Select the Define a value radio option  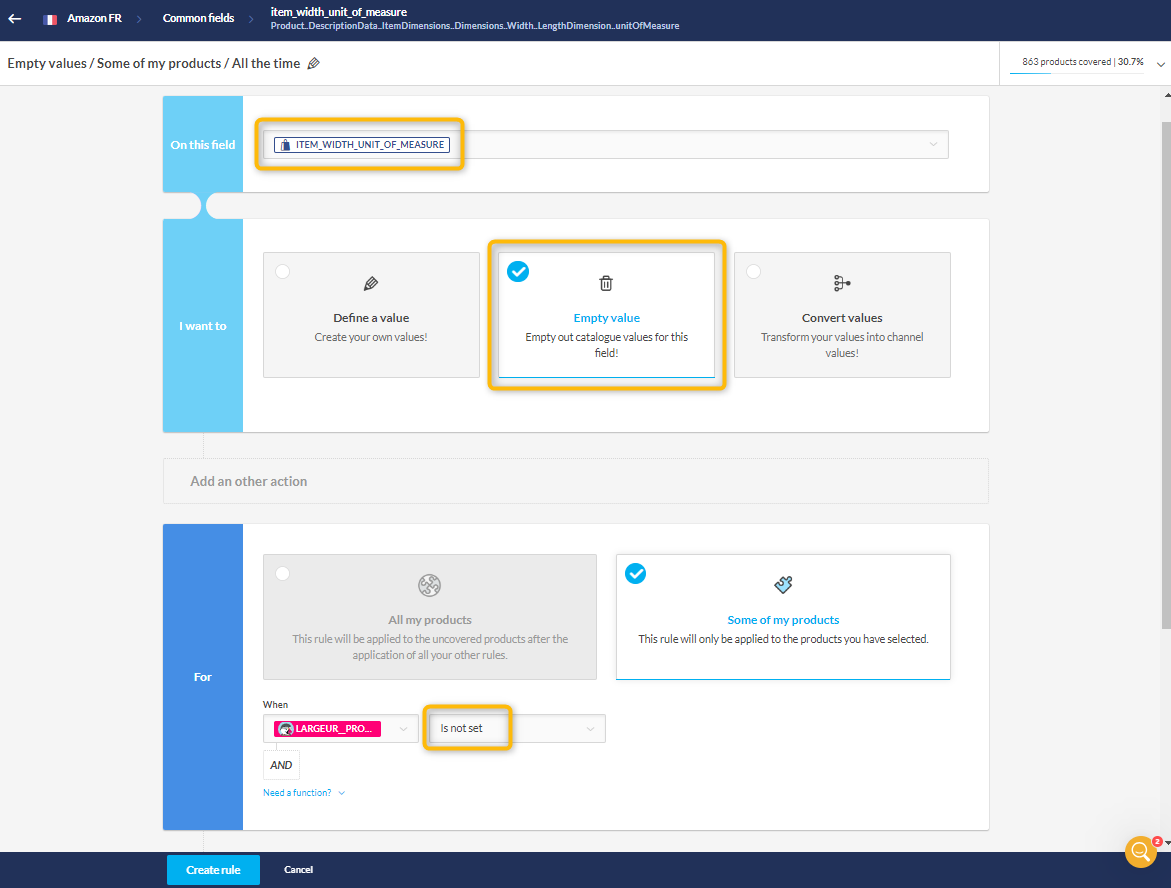283,271
